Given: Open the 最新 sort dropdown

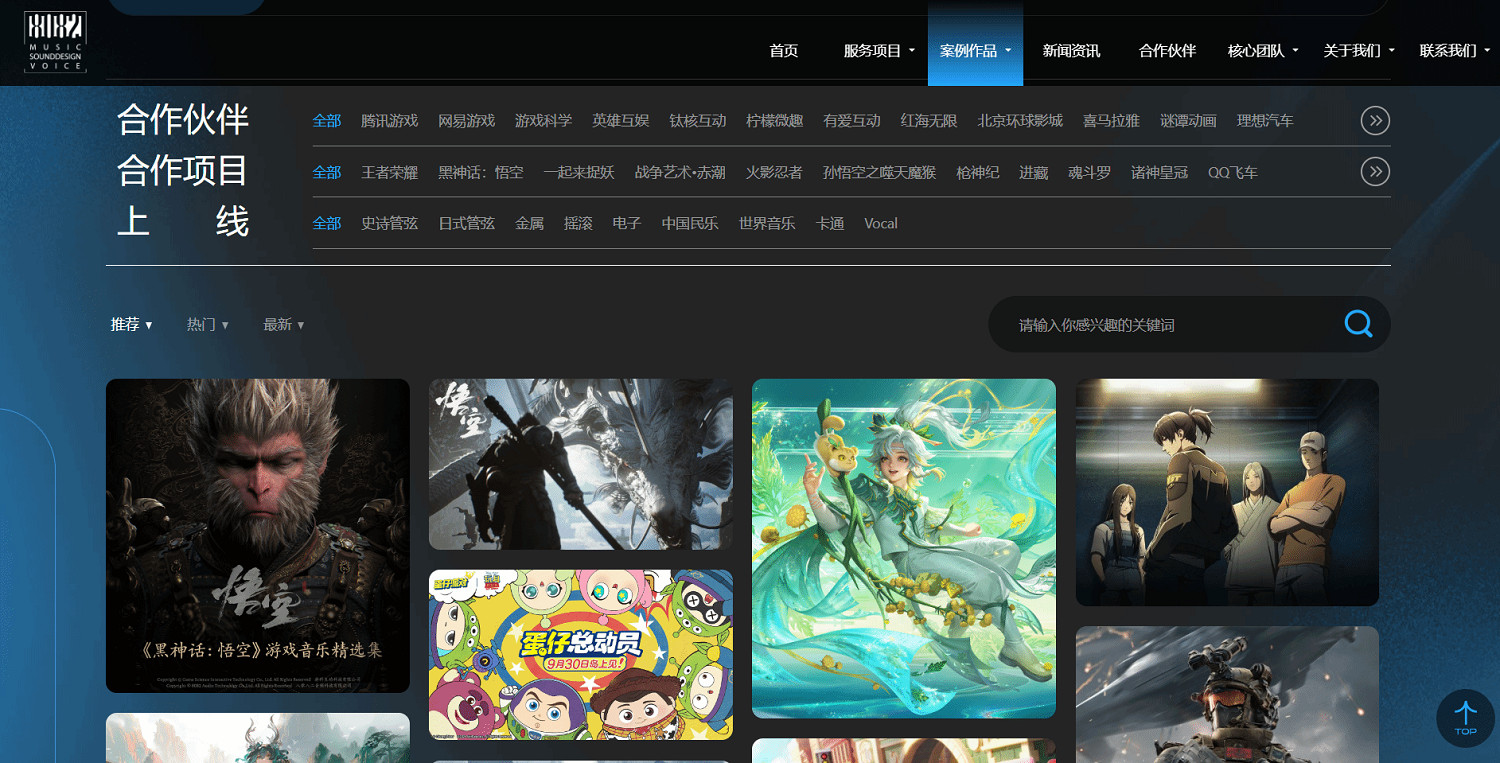Looking at the screenshot, I should click(x=283, y=324).
